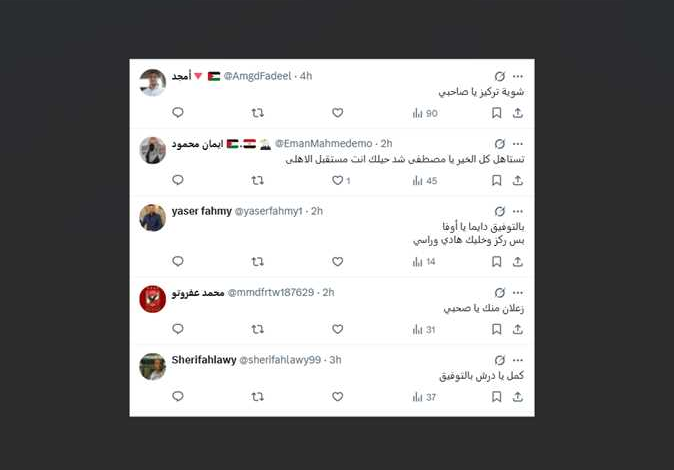
Task: Bookmark the @EmanMahmedemo tweet
Action: [496, 181]
